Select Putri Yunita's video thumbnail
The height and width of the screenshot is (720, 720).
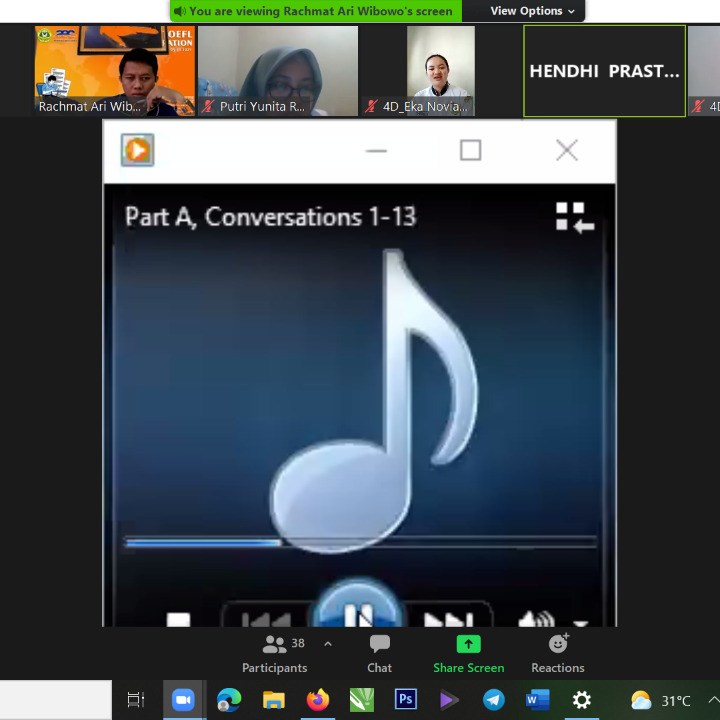pyautogui.click(x=277, y=71)
